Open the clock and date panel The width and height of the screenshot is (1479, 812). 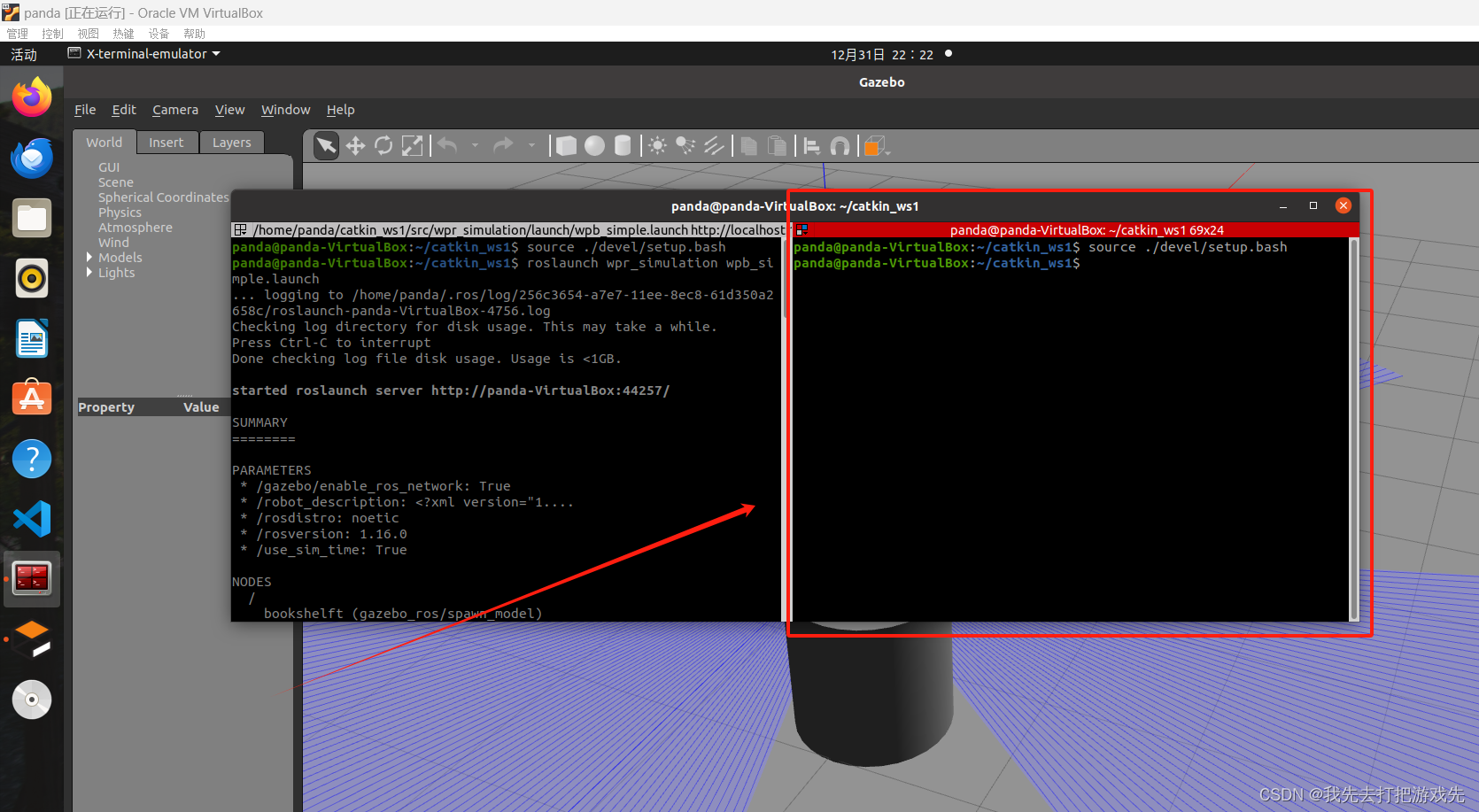point(882,54)
